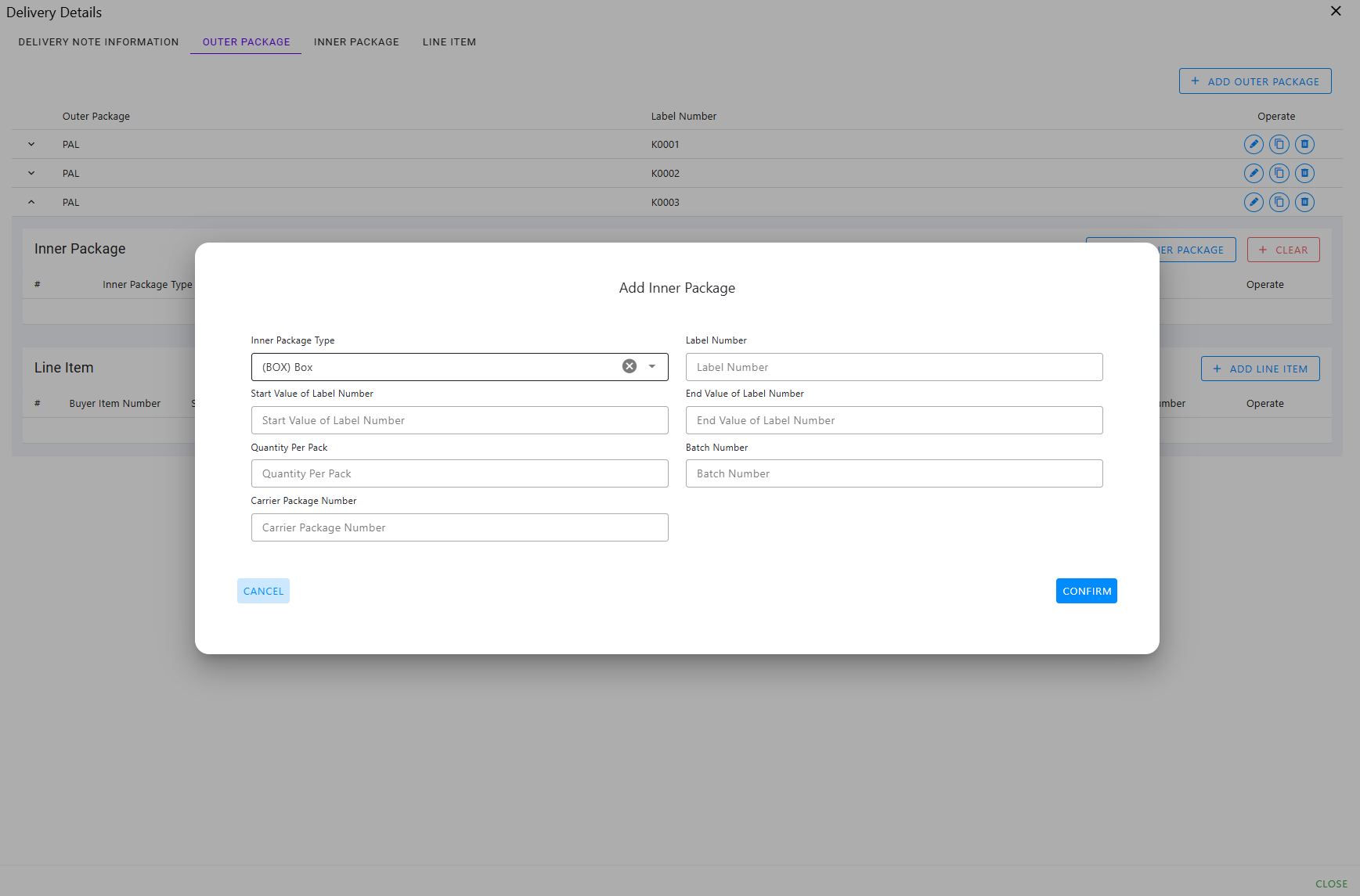Expand the K0002 PAL row

[31, 173]
